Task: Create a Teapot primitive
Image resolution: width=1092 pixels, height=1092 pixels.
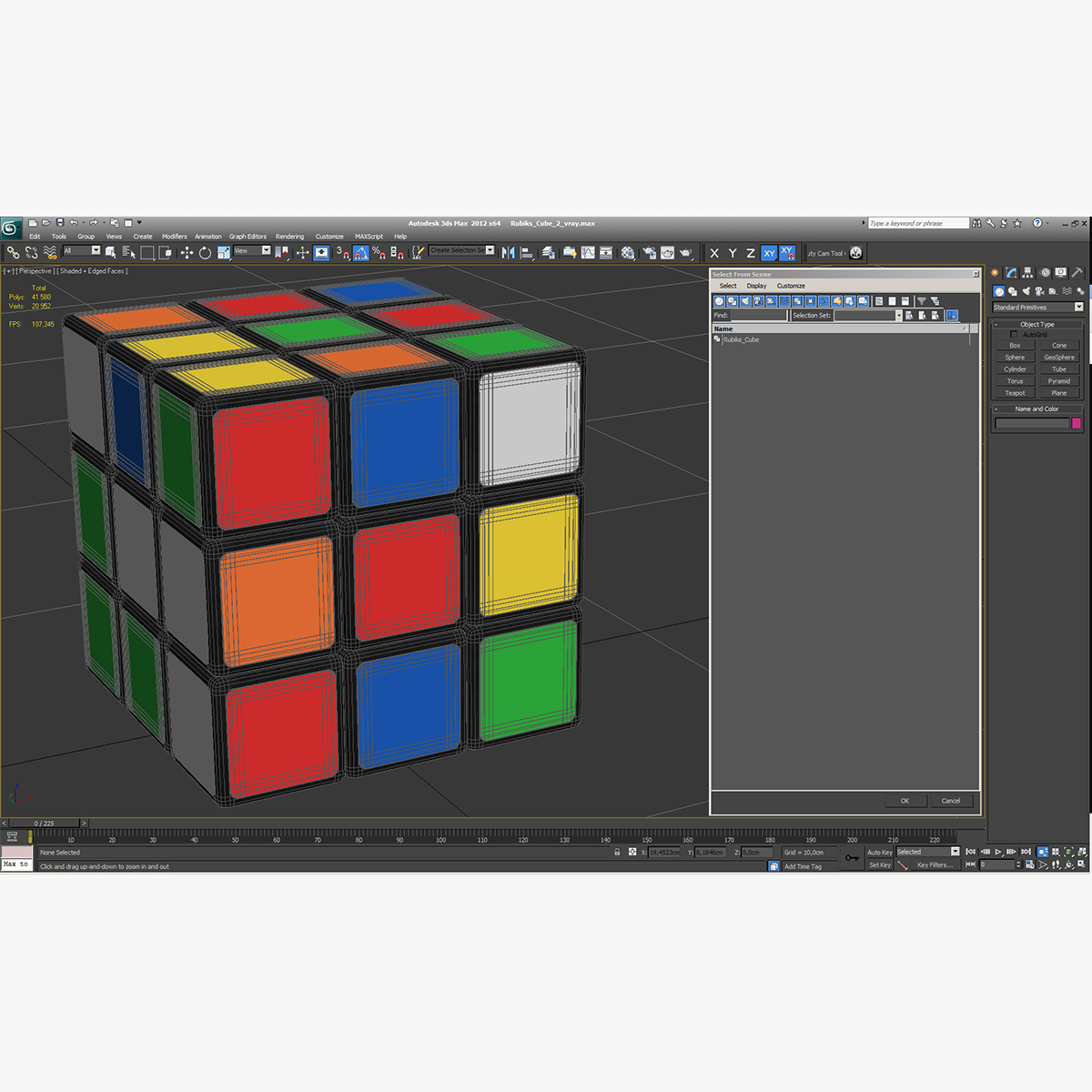Action: coord(1015,393)
